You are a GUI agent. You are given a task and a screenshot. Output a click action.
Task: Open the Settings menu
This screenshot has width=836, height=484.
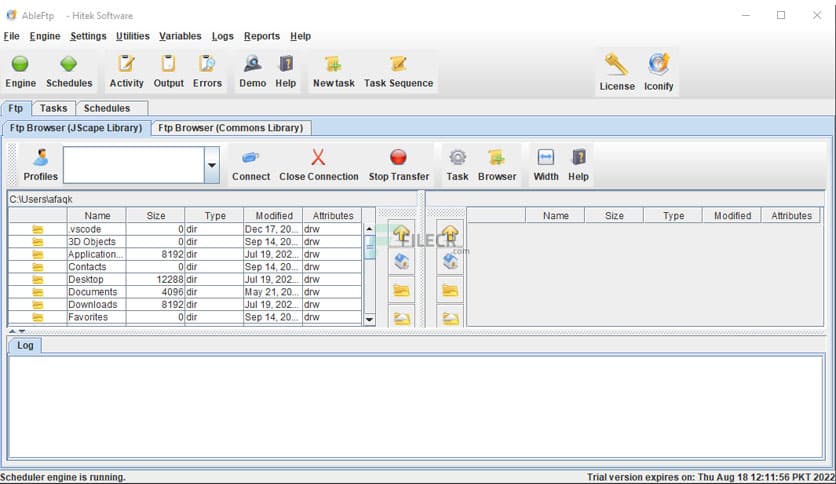pyautogui.click(x=88, y=36)
